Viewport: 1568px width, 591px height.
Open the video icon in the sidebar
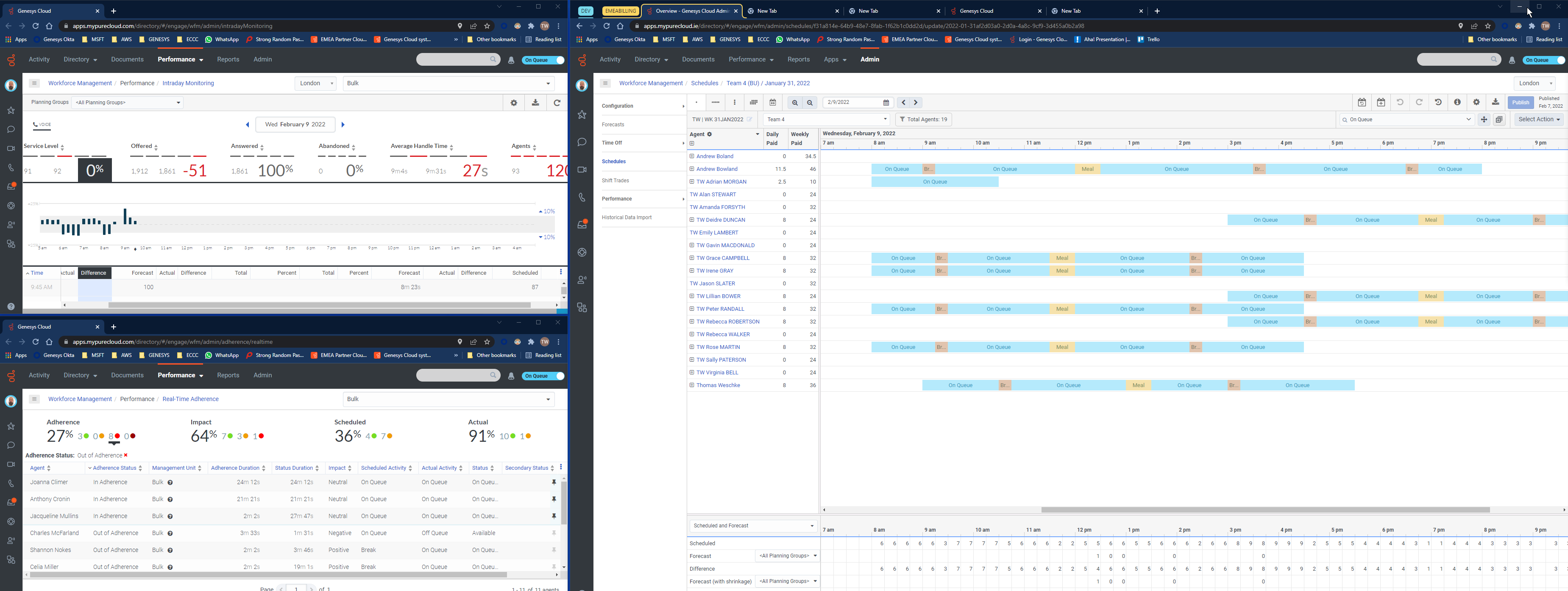[x=10, y=148]
